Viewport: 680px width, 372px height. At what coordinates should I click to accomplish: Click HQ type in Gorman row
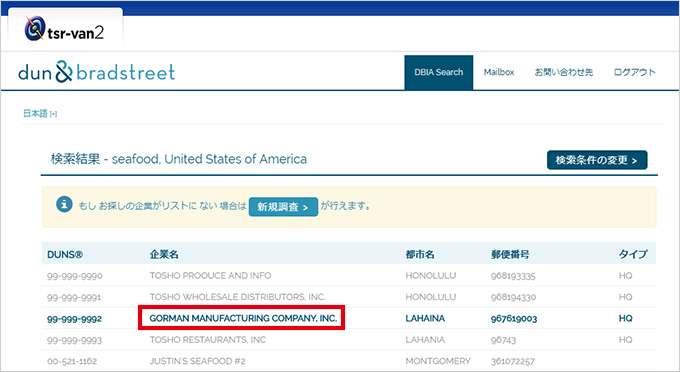625,318
